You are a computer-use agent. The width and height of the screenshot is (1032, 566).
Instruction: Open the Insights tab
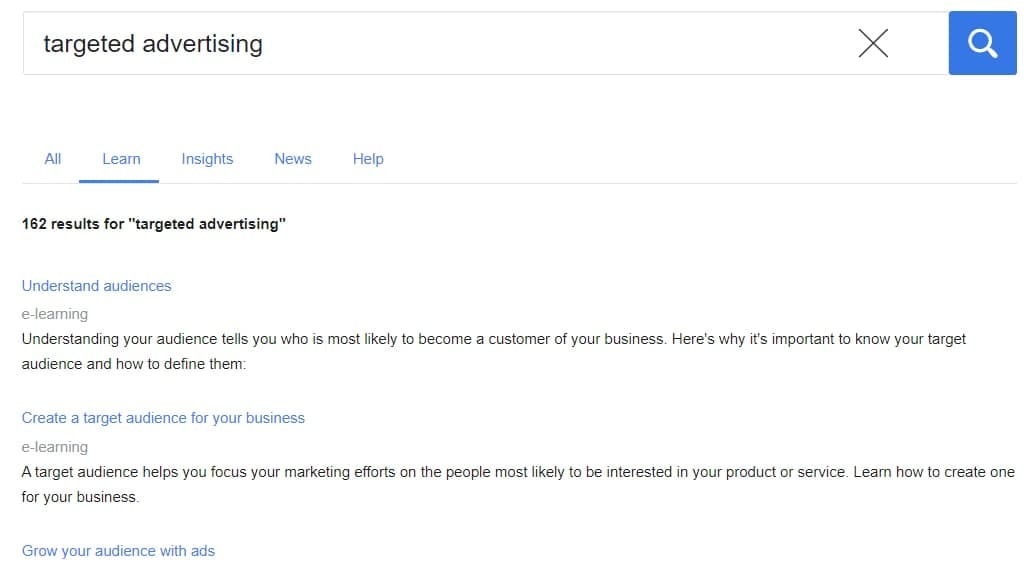tap(207, 158)
